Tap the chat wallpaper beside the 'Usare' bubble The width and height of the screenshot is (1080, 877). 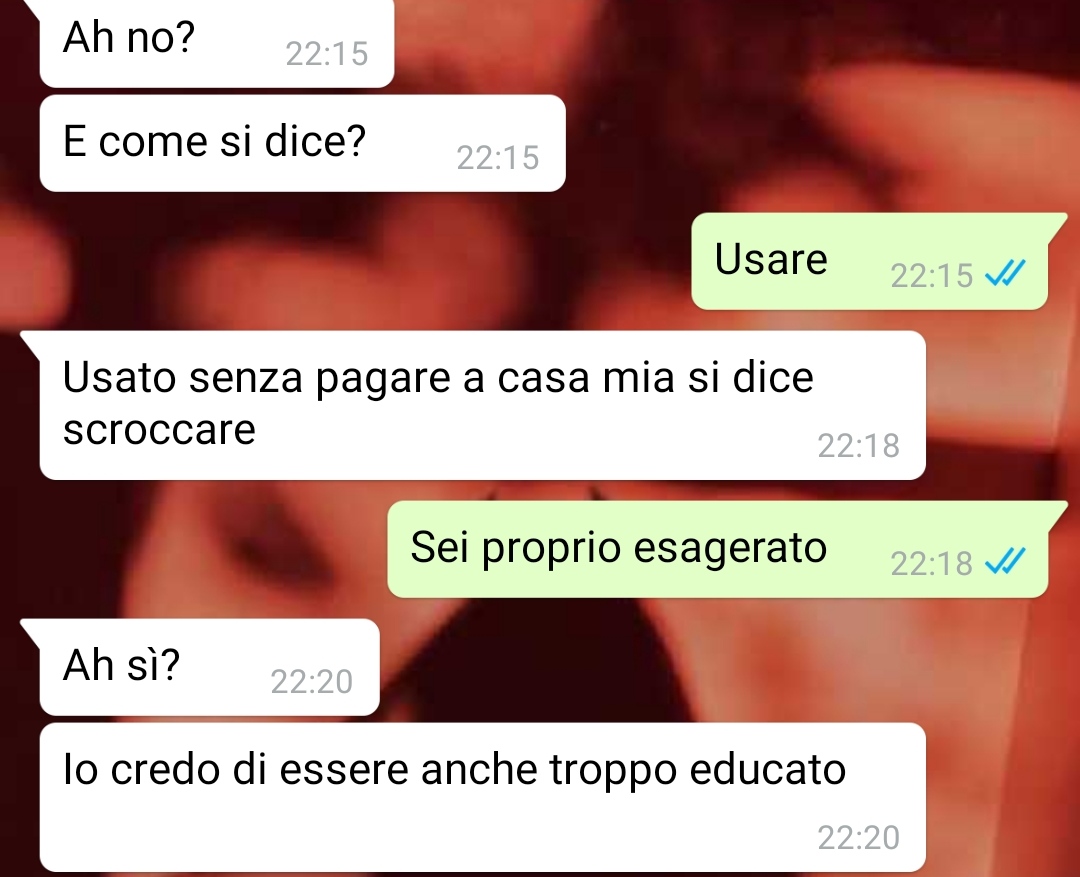click(344, 262)
